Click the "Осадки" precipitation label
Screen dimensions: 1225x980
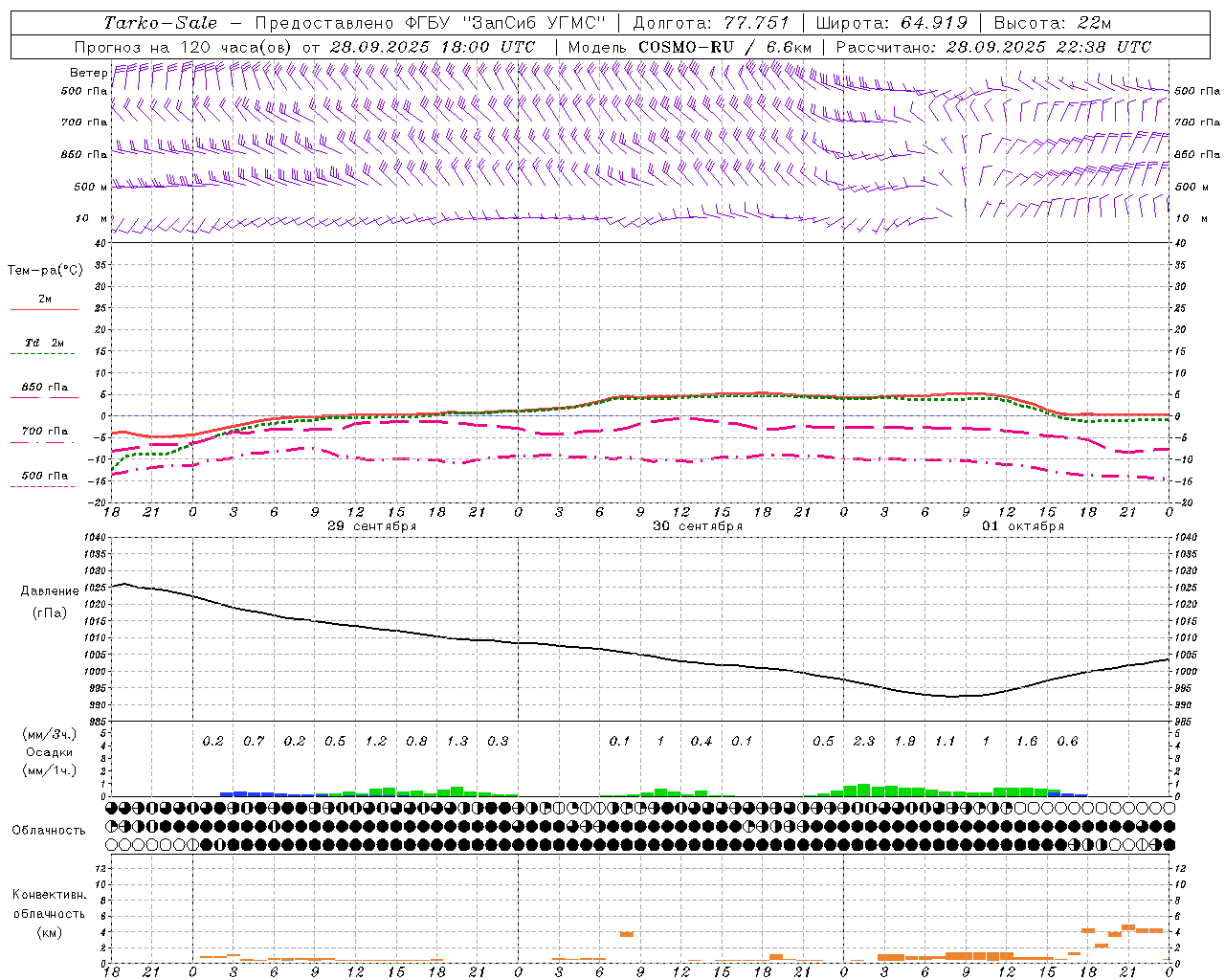coord(49,752)
